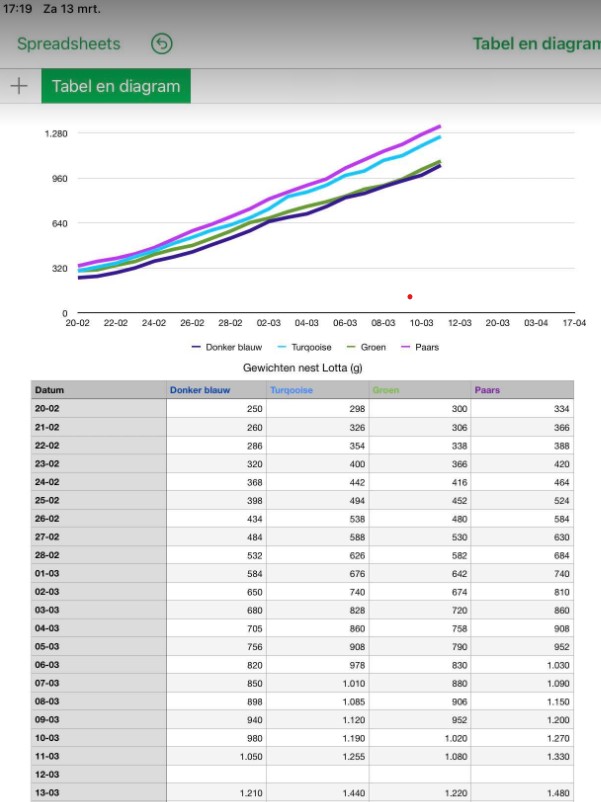The width and height of the screenshot is (601, 802).
Task: Go back to Spreadsheets browser
Action: (x=68, y=44)
